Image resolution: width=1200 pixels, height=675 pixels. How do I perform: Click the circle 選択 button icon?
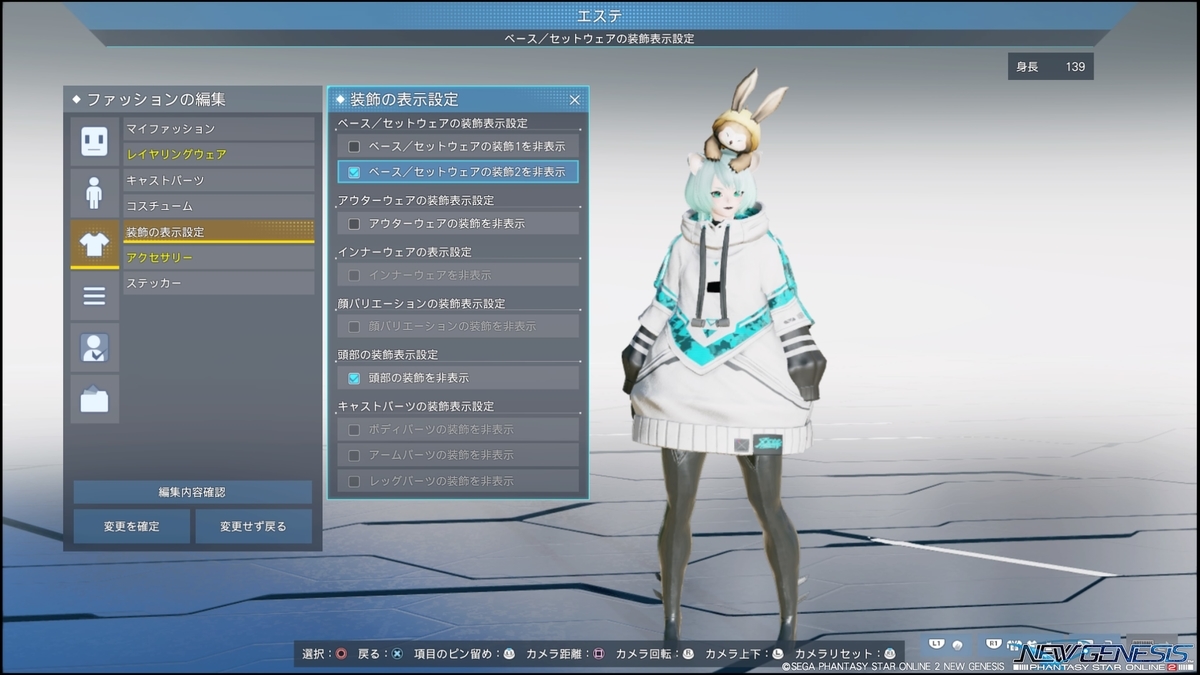[341, 653]
